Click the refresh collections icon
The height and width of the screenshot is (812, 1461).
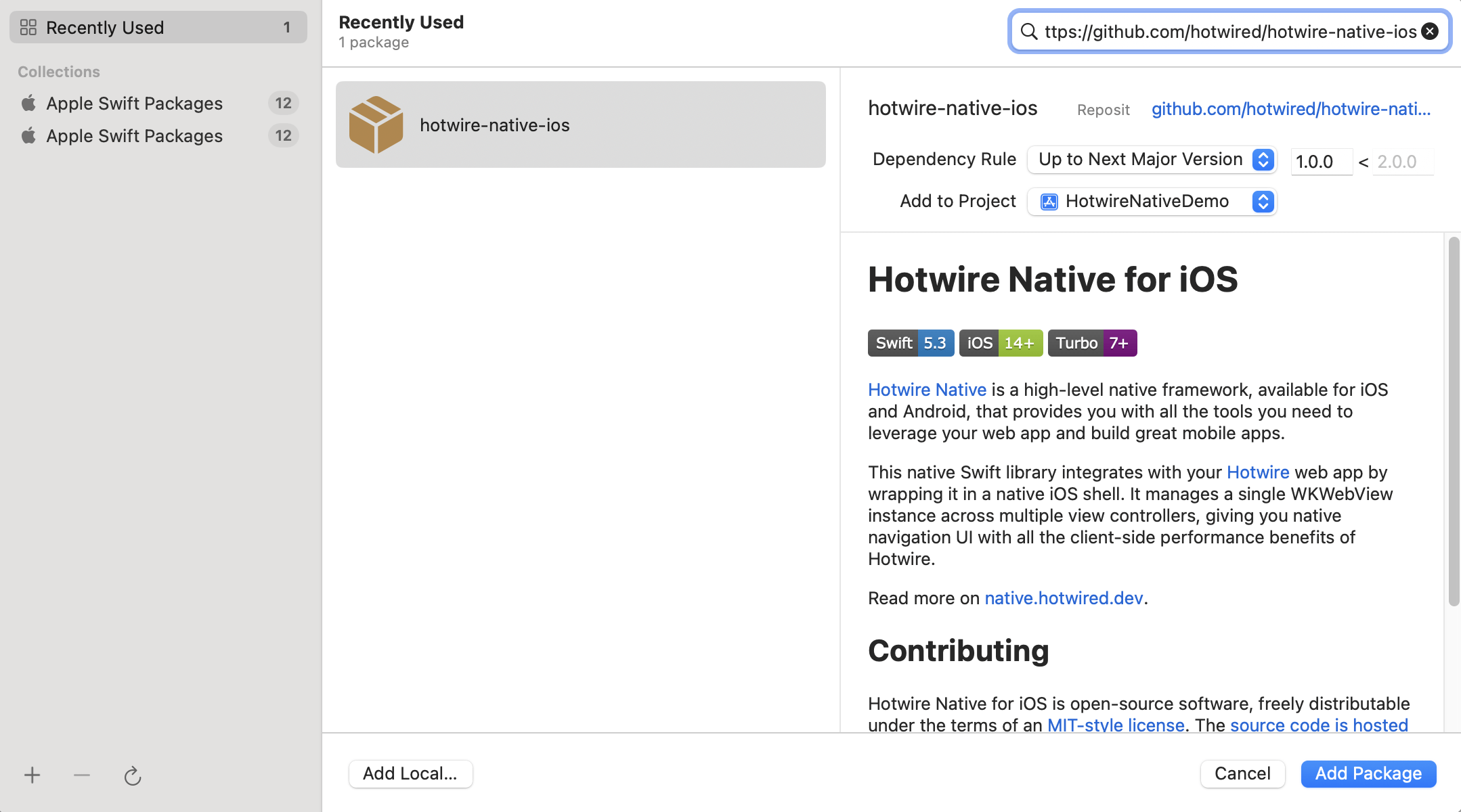tap(133, 775)
